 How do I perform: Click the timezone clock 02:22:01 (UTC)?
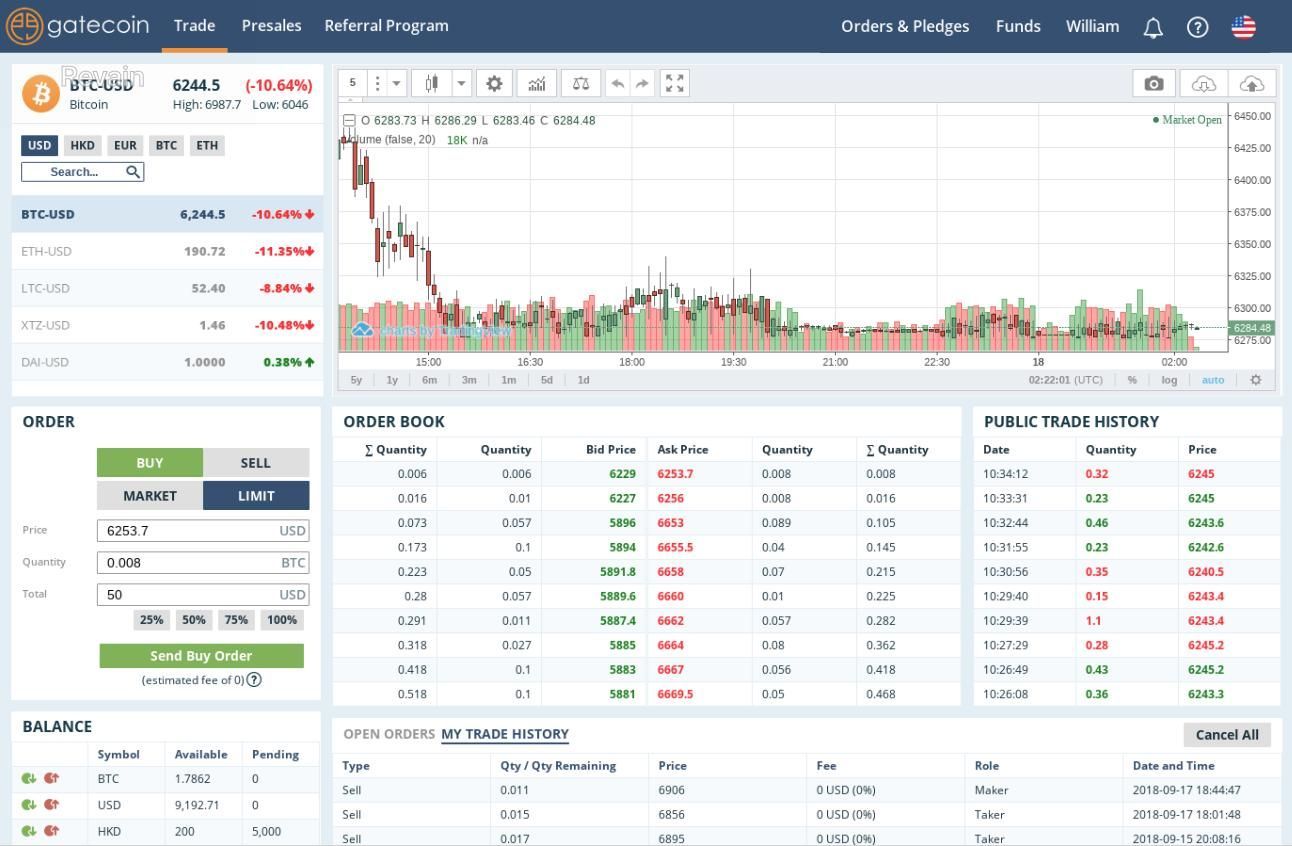(1065, 380)
